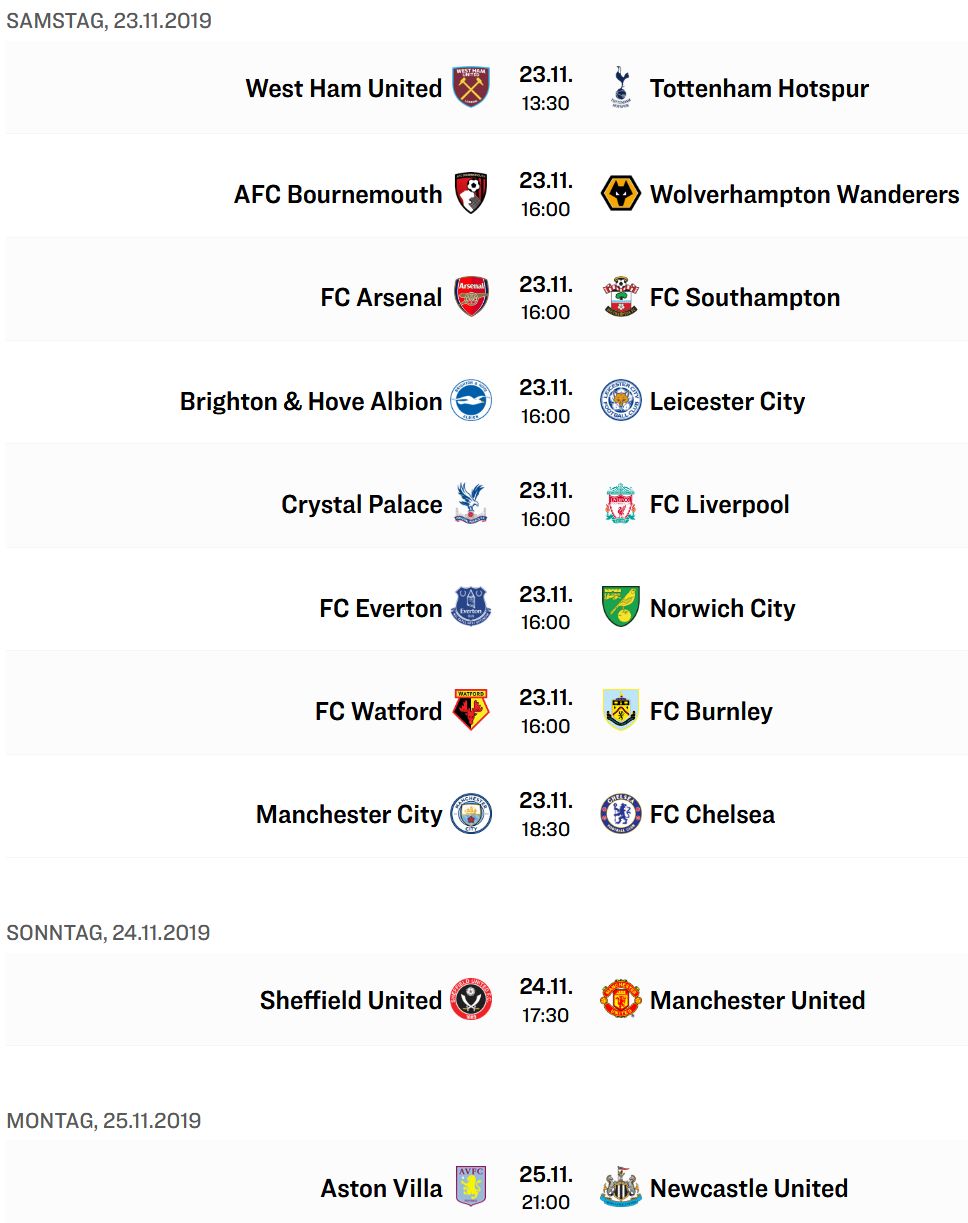Click the FC Arsenal cannon crest

click(x=471, y=297)
